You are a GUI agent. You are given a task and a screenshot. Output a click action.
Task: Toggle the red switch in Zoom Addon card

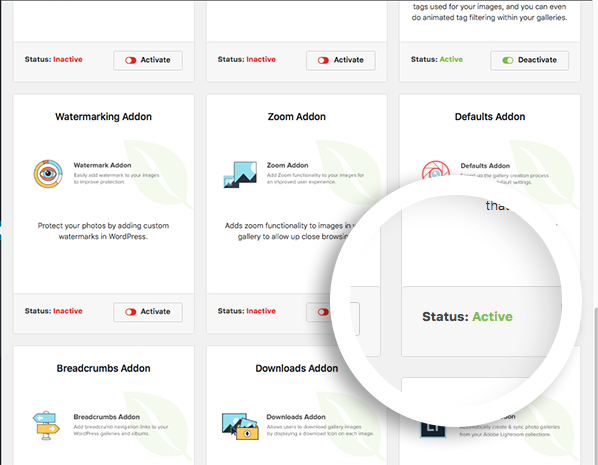tap(323, 312)
